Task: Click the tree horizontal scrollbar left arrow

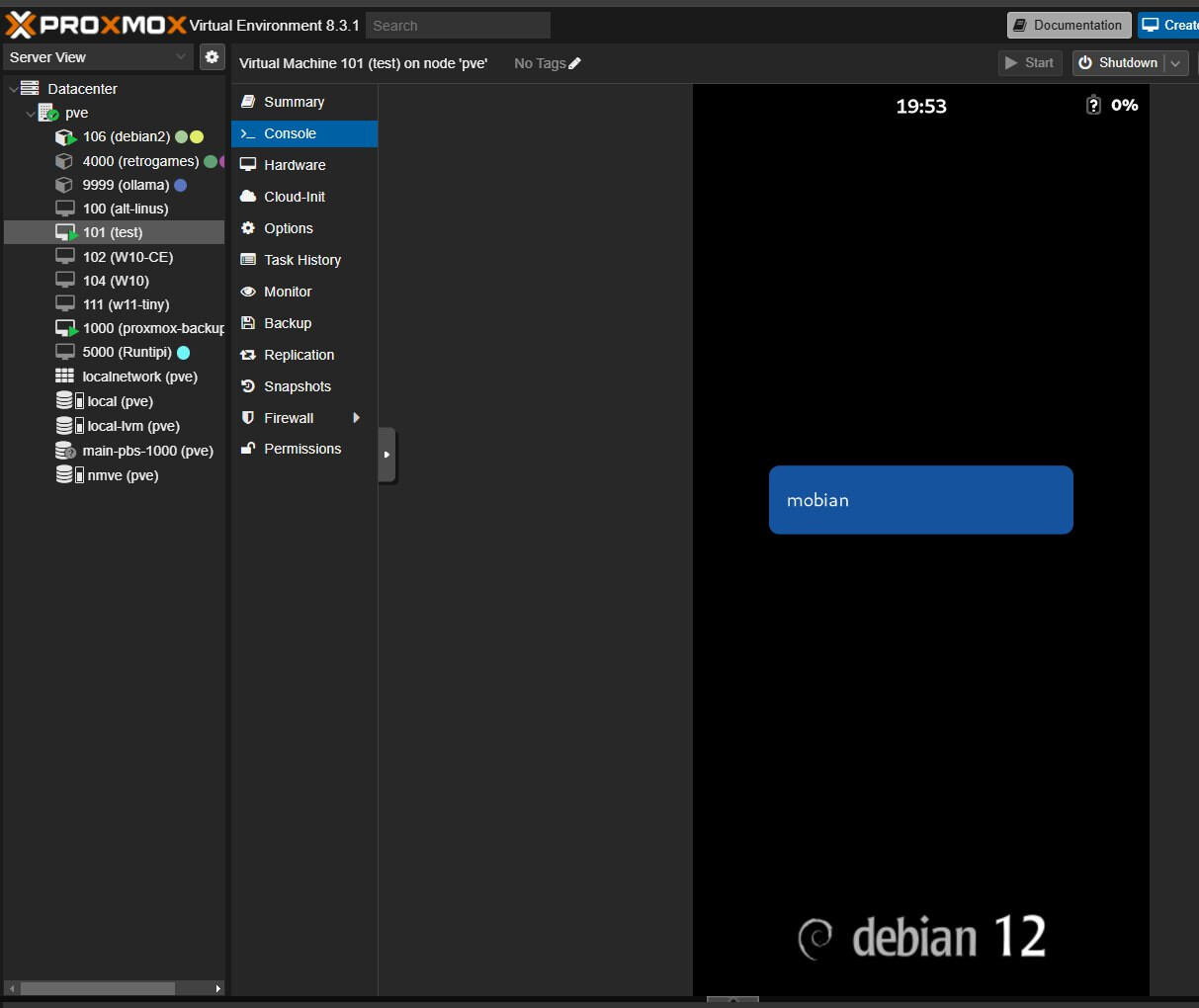Action: click(x=11, y=988)
